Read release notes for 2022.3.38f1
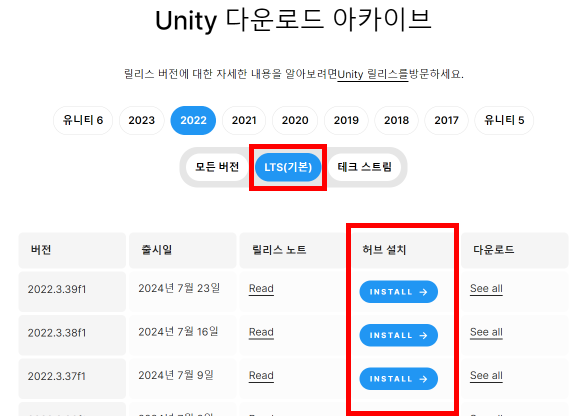The image size is (580, 416). [x=261, y=332]
